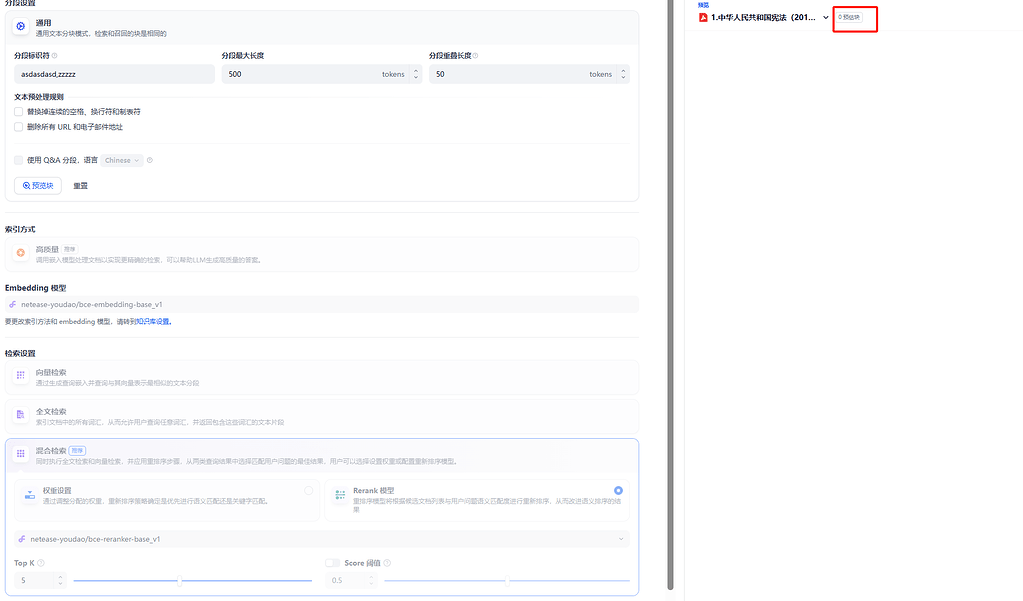Click the bce-reranker-base_v1 model icon
The width and height of the screenshot is (1023, 601).
point(22,539)
